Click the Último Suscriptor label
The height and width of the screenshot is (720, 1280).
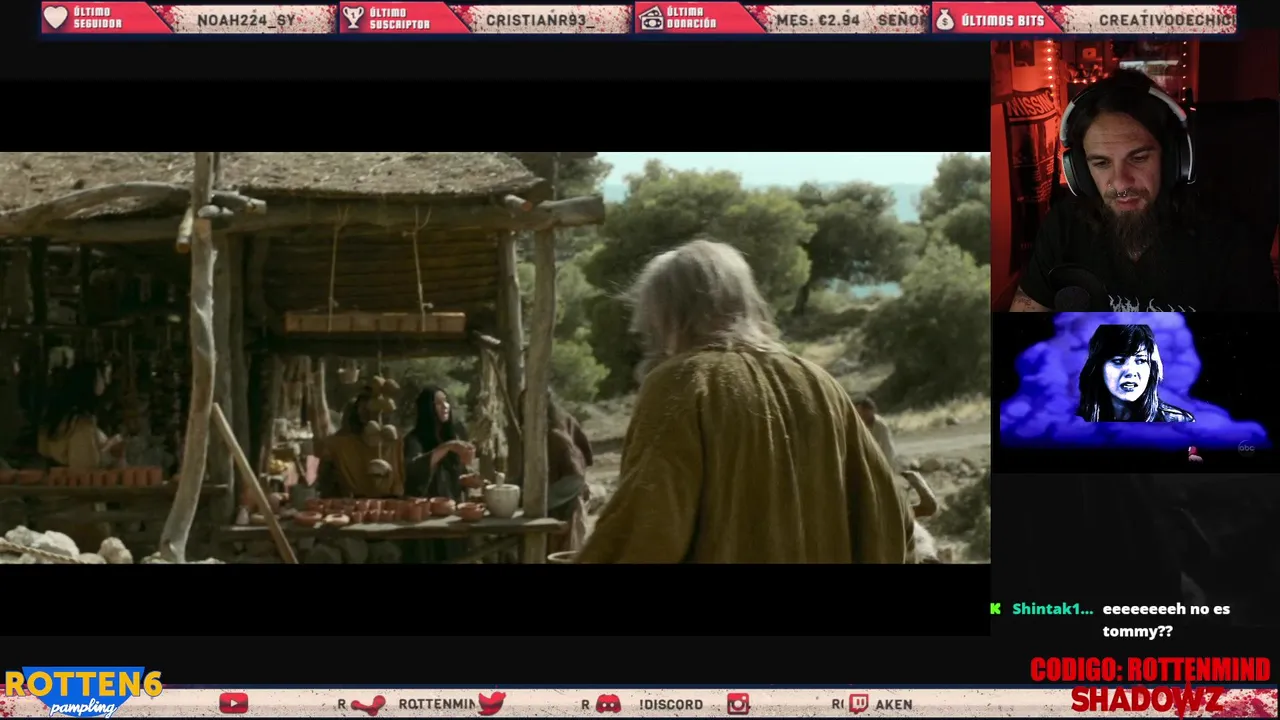pyautogui.click(x=399, y=18)
